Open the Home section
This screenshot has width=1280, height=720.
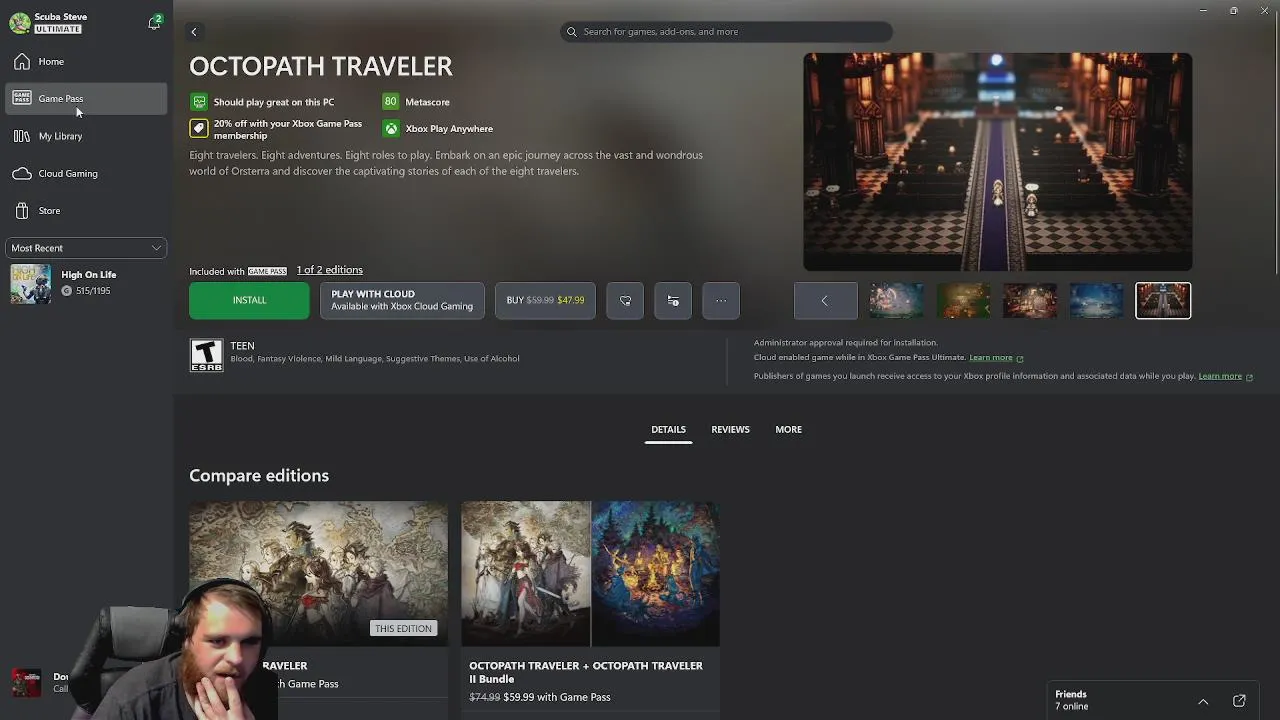86,62
